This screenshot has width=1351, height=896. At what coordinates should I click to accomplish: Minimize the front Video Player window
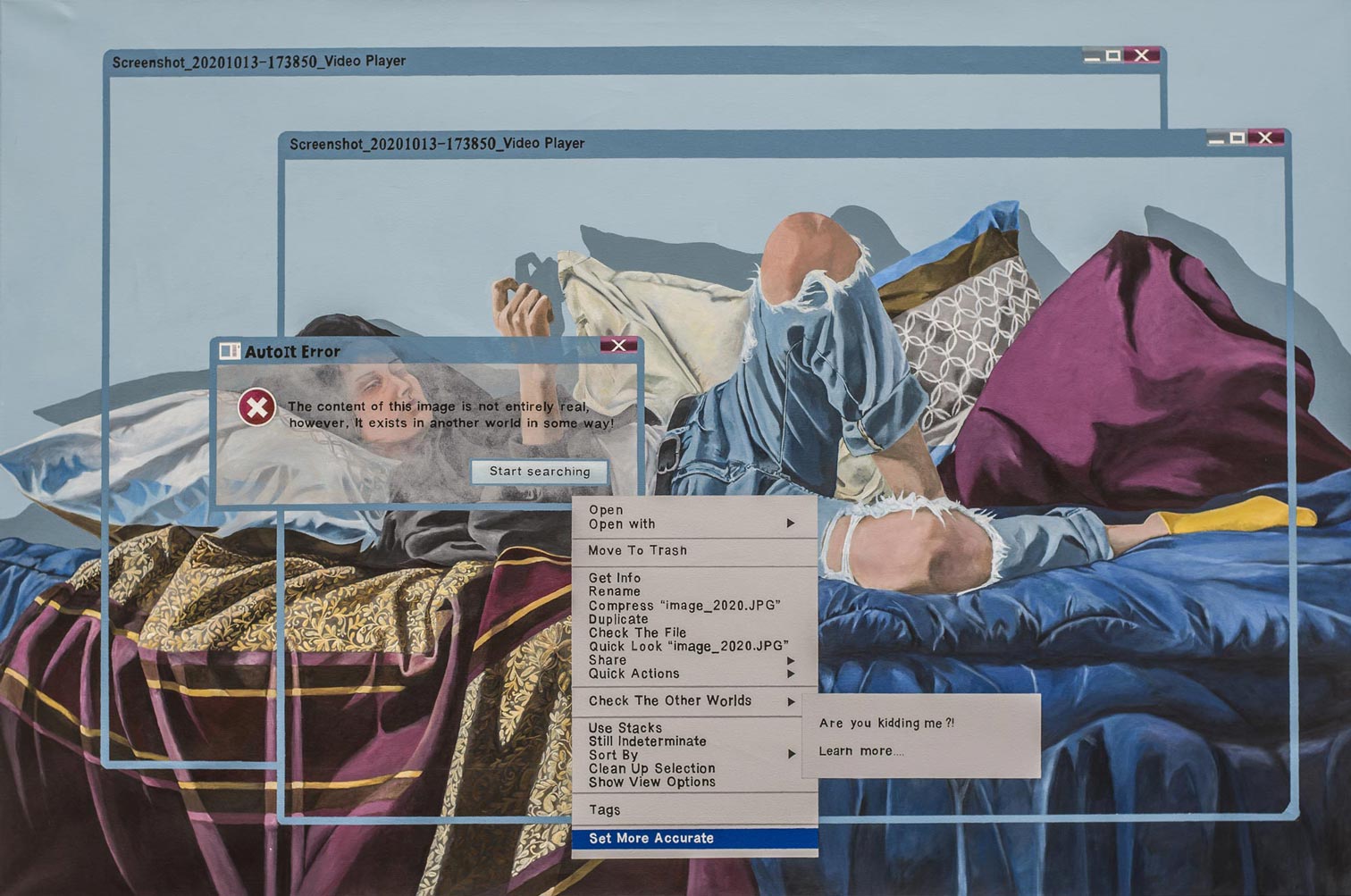click(x=1216, y=138)
